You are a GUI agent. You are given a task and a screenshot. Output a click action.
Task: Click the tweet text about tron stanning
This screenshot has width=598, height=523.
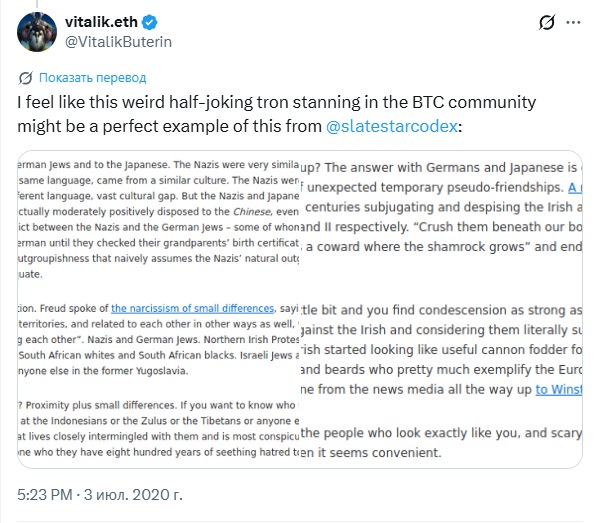coord(276,114)
